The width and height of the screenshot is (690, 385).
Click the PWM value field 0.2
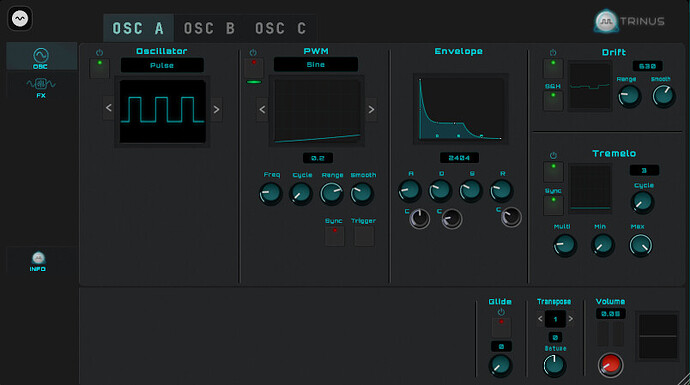[x=318, y=158]
